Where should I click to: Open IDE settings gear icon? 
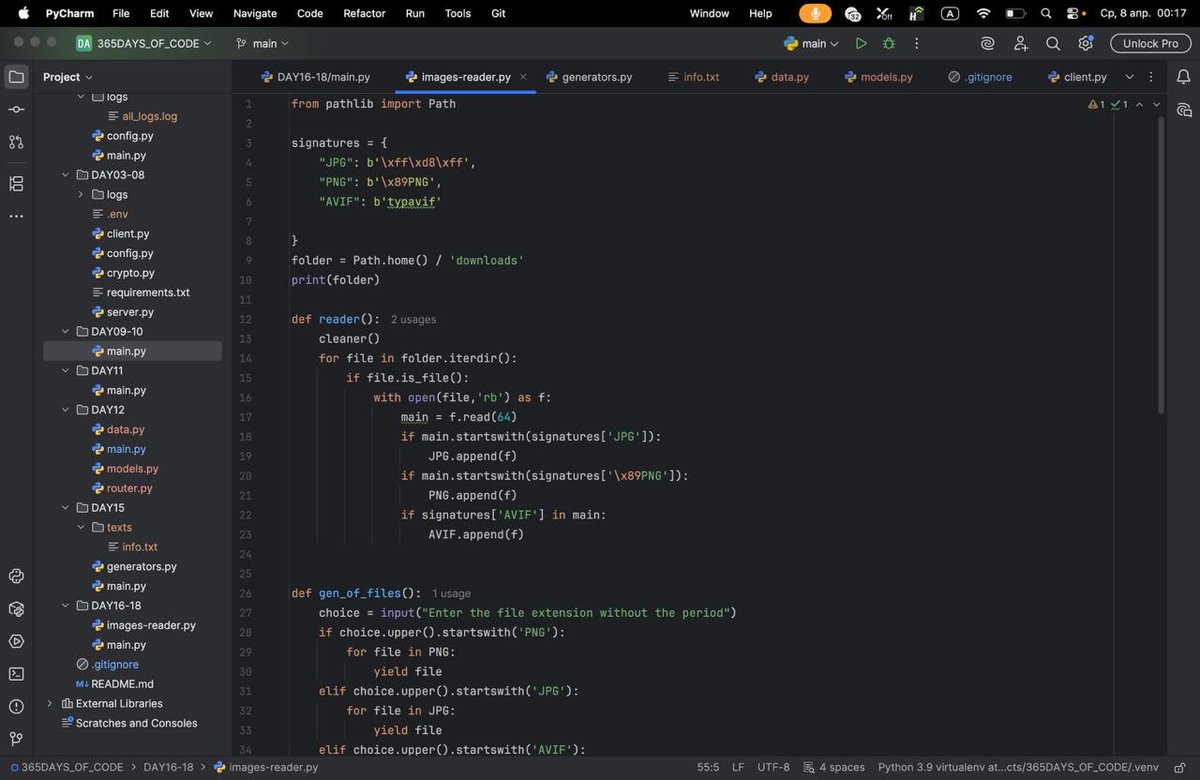point(1086,44)
